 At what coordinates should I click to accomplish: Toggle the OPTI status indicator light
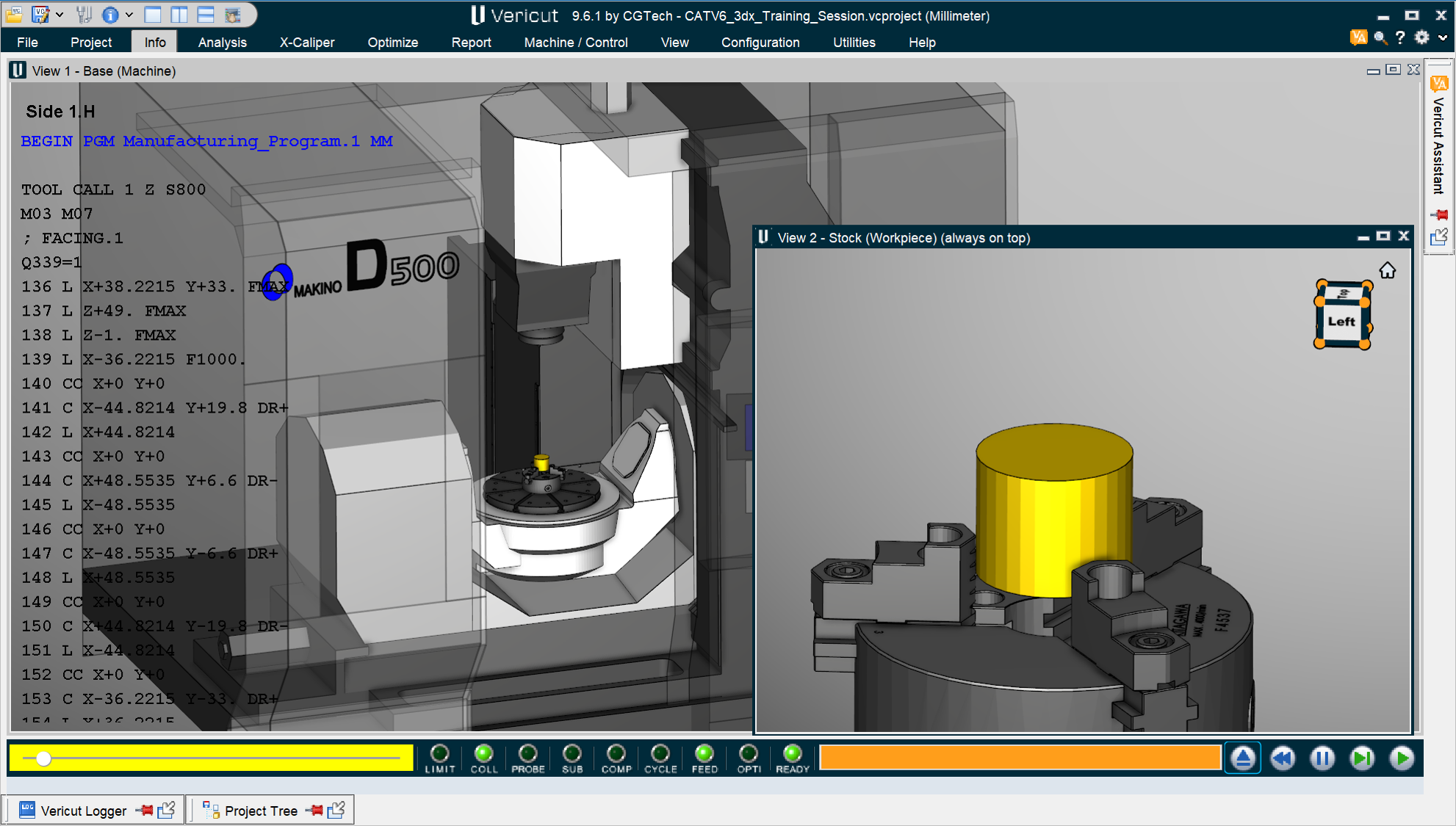pos(748,754)
